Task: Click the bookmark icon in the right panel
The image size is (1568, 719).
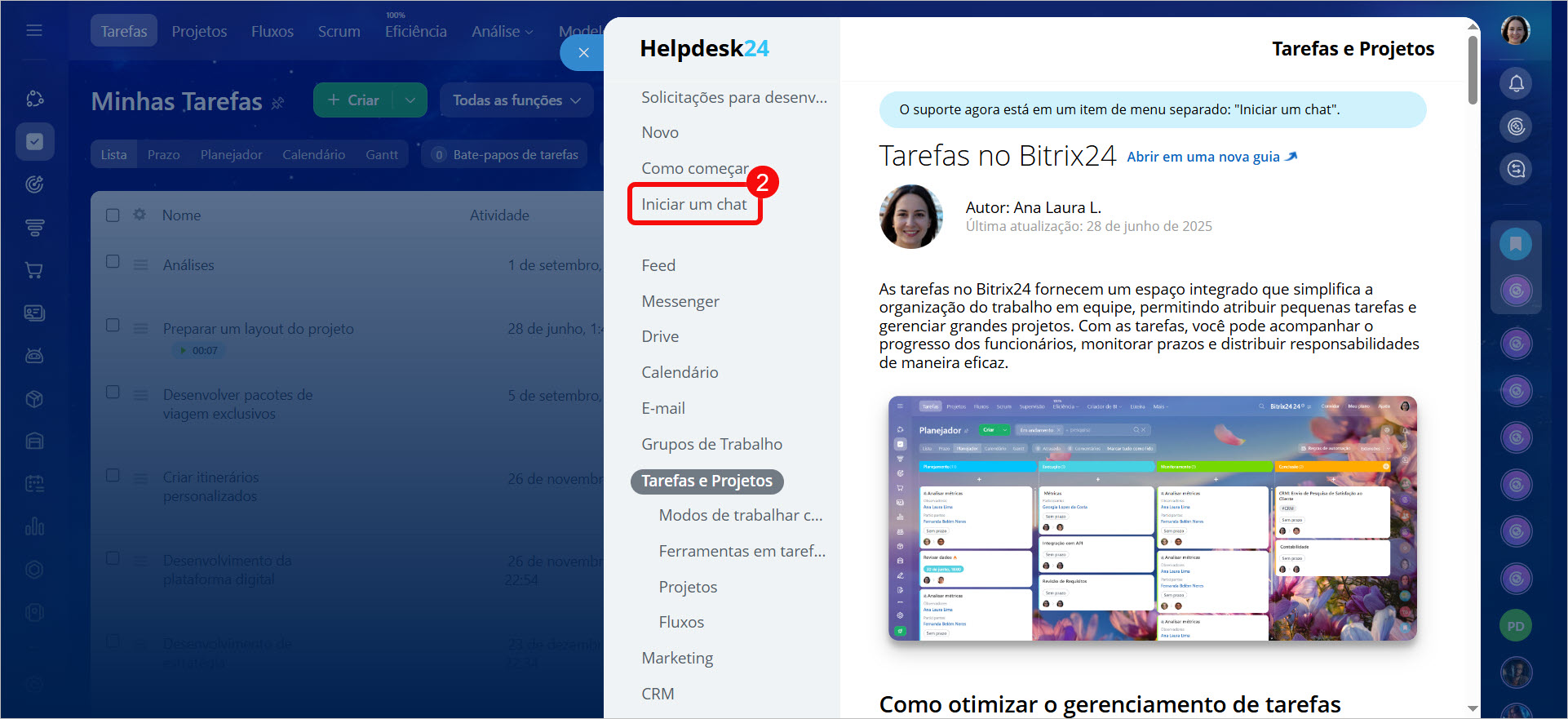Action: pos(1516,244)
